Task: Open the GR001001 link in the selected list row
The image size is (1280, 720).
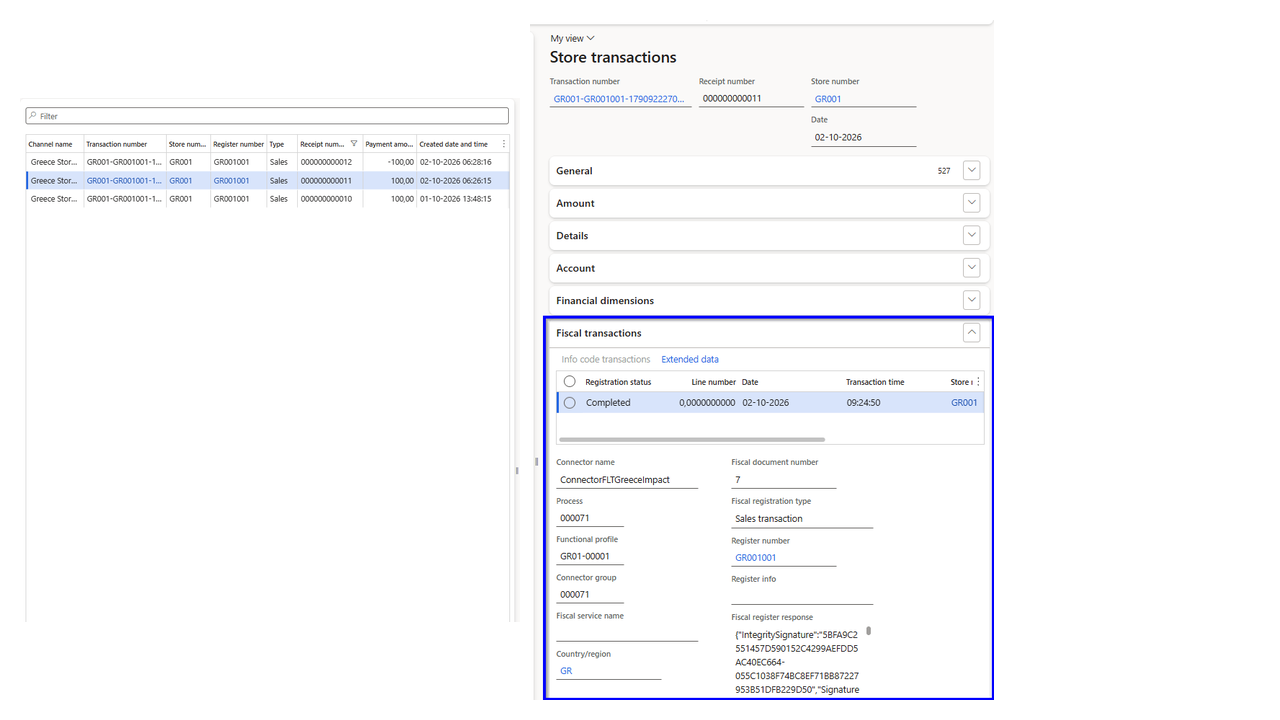Action: [x=231, y=181]
